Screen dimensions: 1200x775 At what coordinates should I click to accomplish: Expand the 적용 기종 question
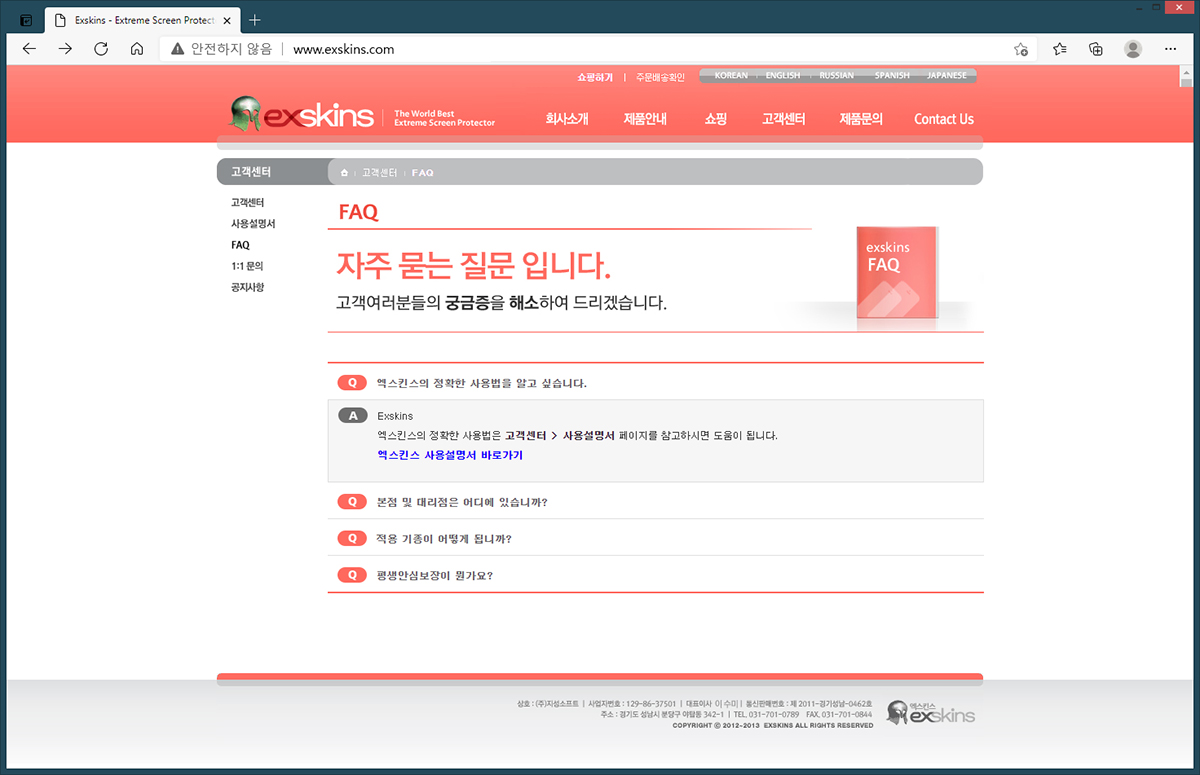(x=443, y=538)
